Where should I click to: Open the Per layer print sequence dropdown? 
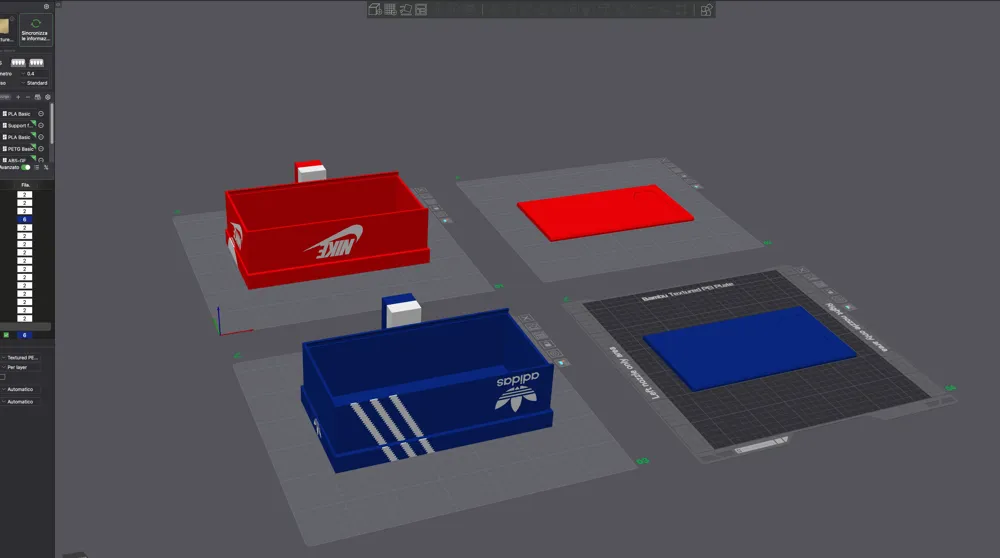click(20, 367)
